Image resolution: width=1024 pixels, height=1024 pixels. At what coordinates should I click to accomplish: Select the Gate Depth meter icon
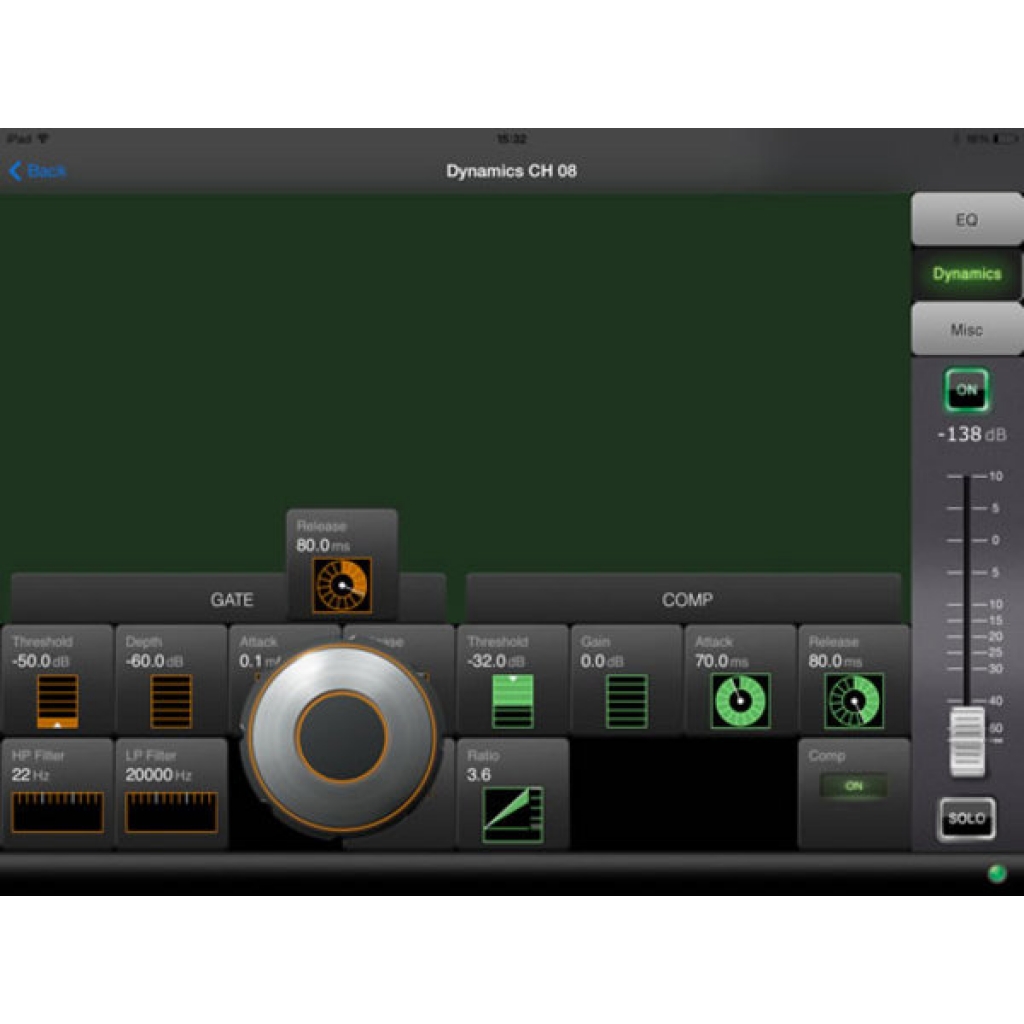coord(171,701)
